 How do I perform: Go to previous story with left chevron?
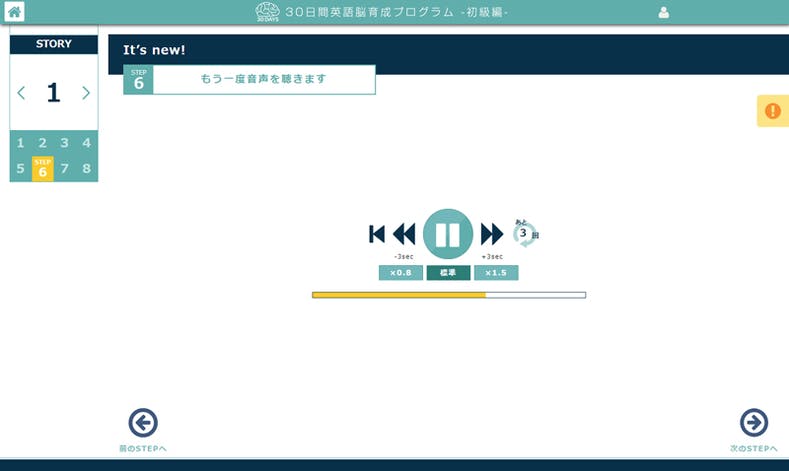coord(22,93)
